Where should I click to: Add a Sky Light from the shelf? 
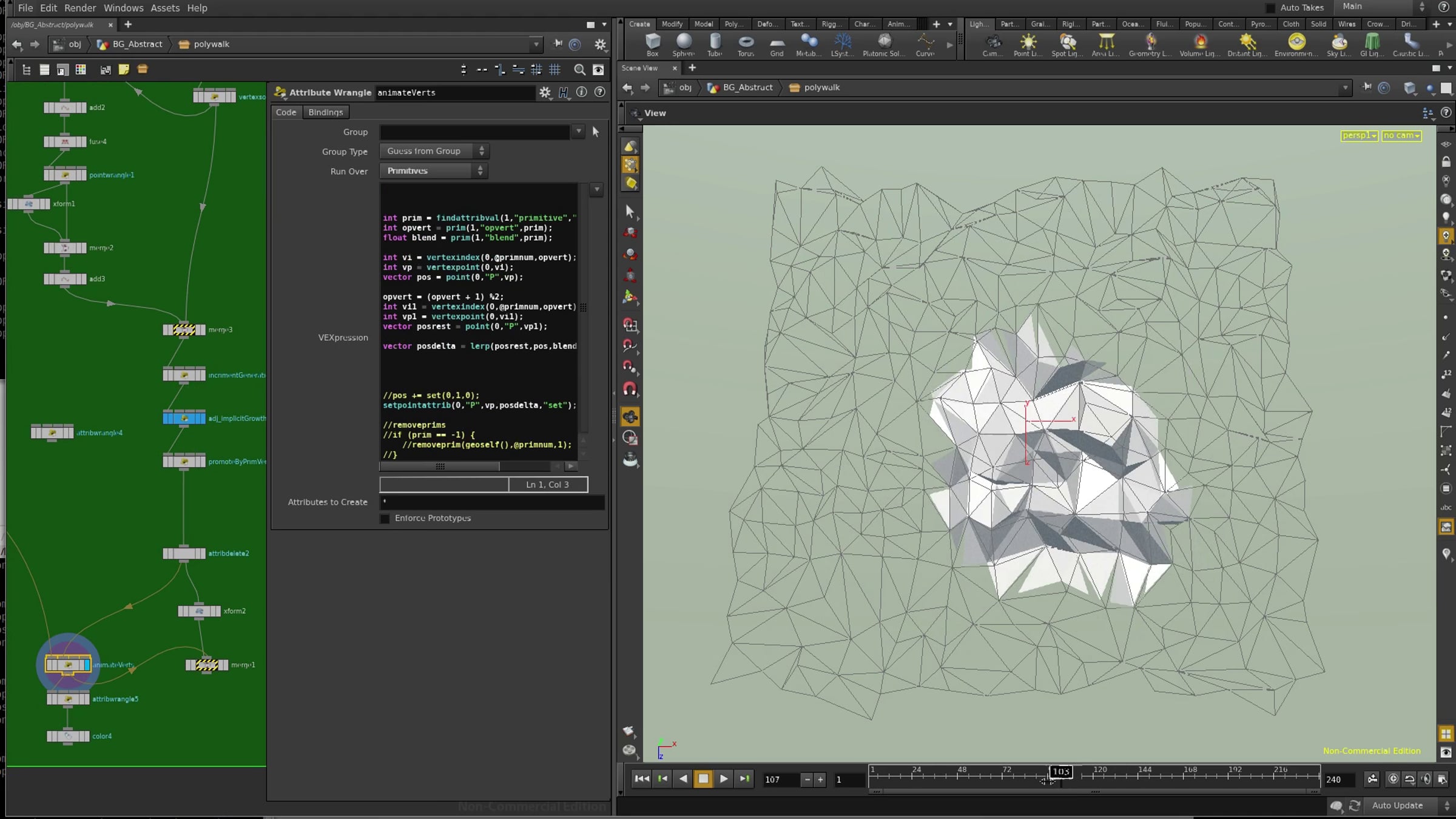(x=1339, y=45)
